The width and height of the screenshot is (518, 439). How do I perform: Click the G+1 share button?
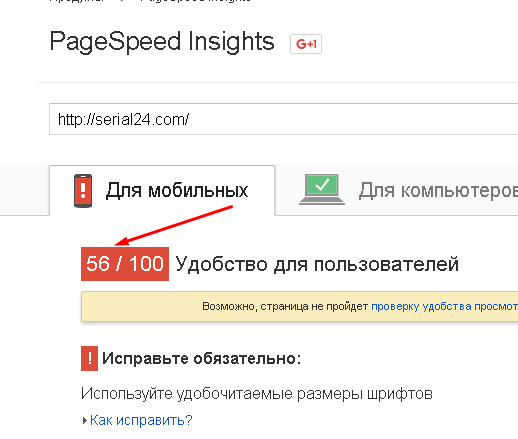tap(306, 44)
